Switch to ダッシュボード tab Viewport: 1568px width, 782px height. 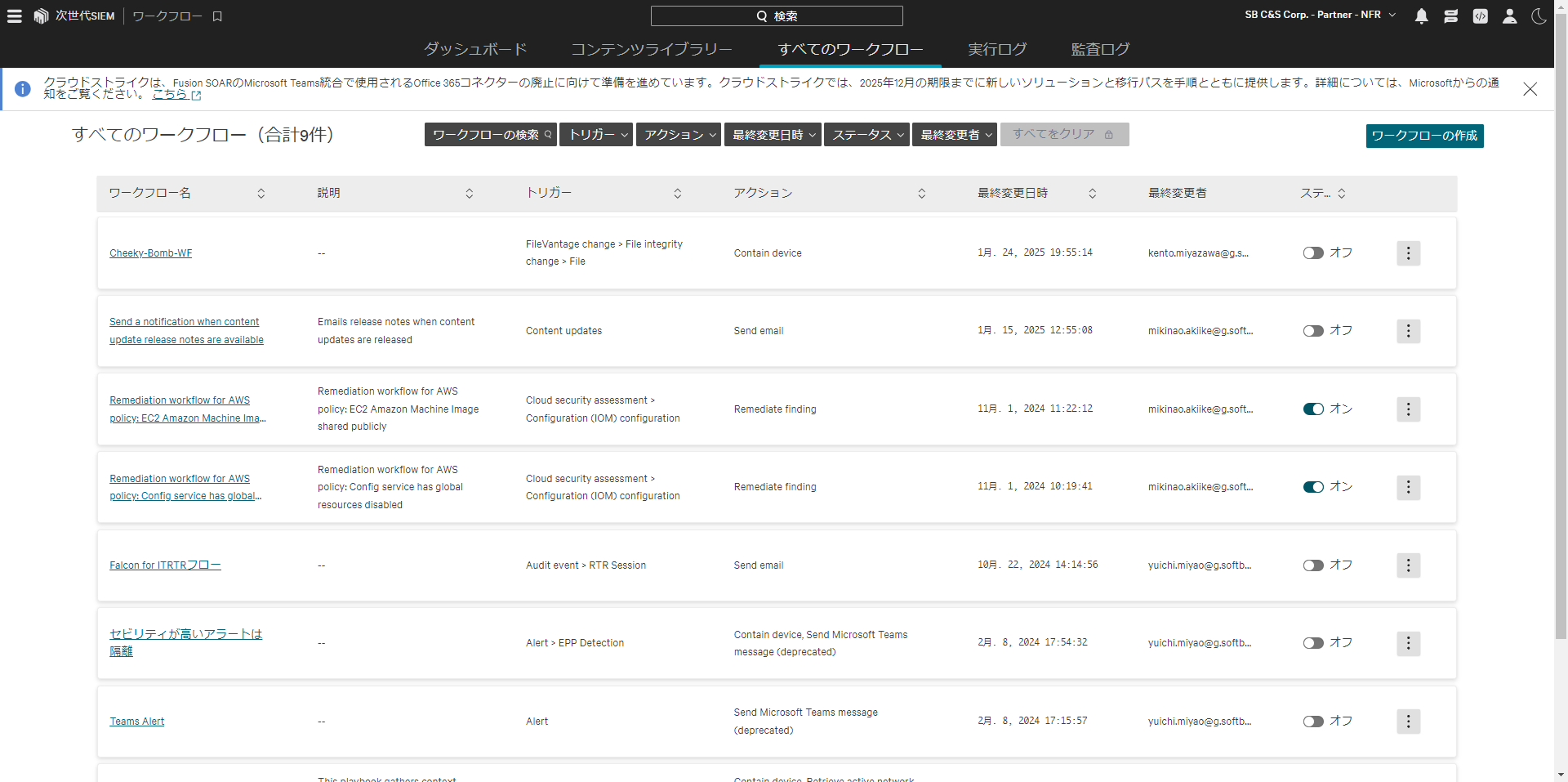pyautogui.click(x=475, y=49)
